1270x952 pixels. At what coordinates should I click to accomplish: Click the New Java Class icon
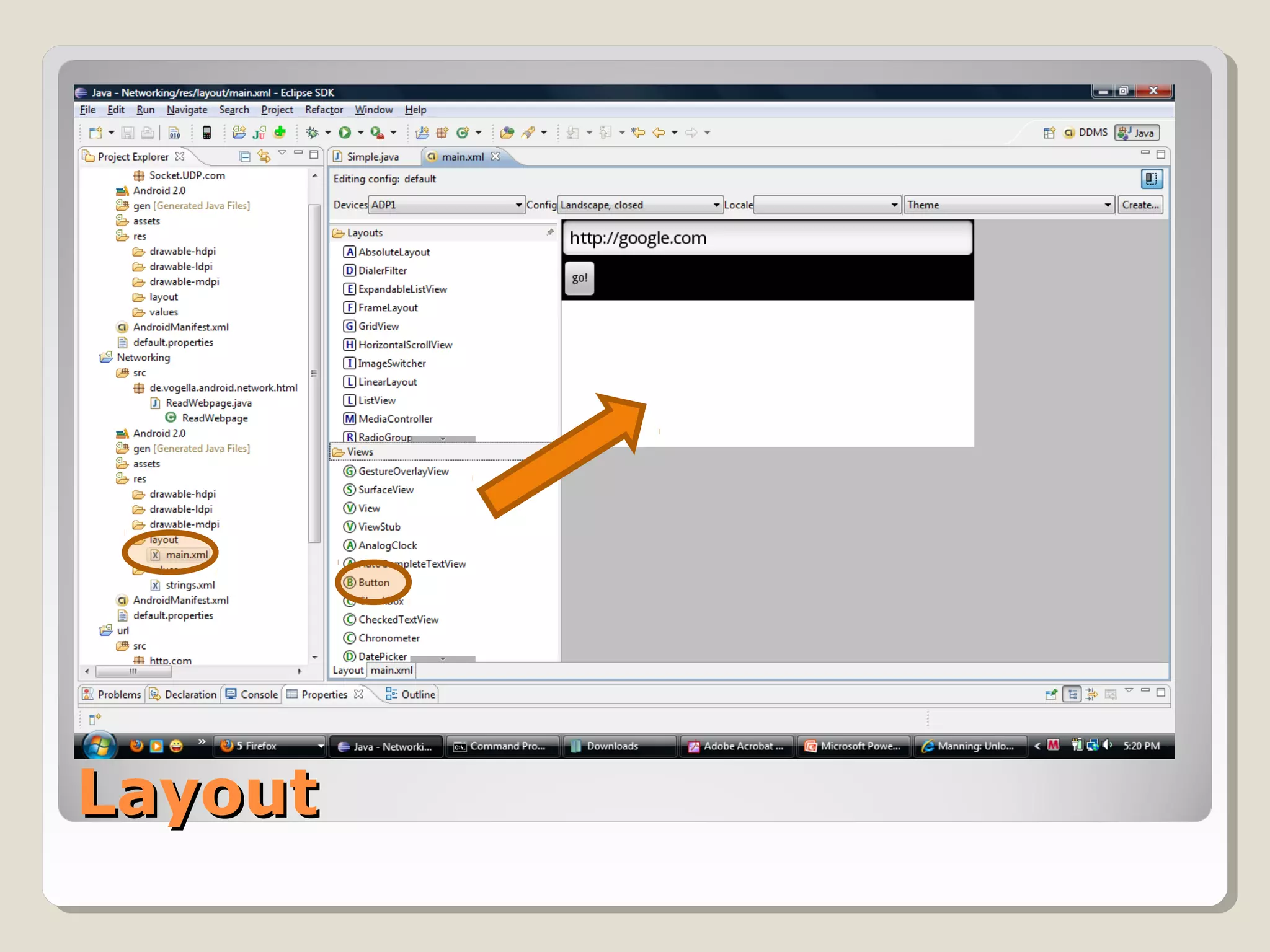(463, 132)
